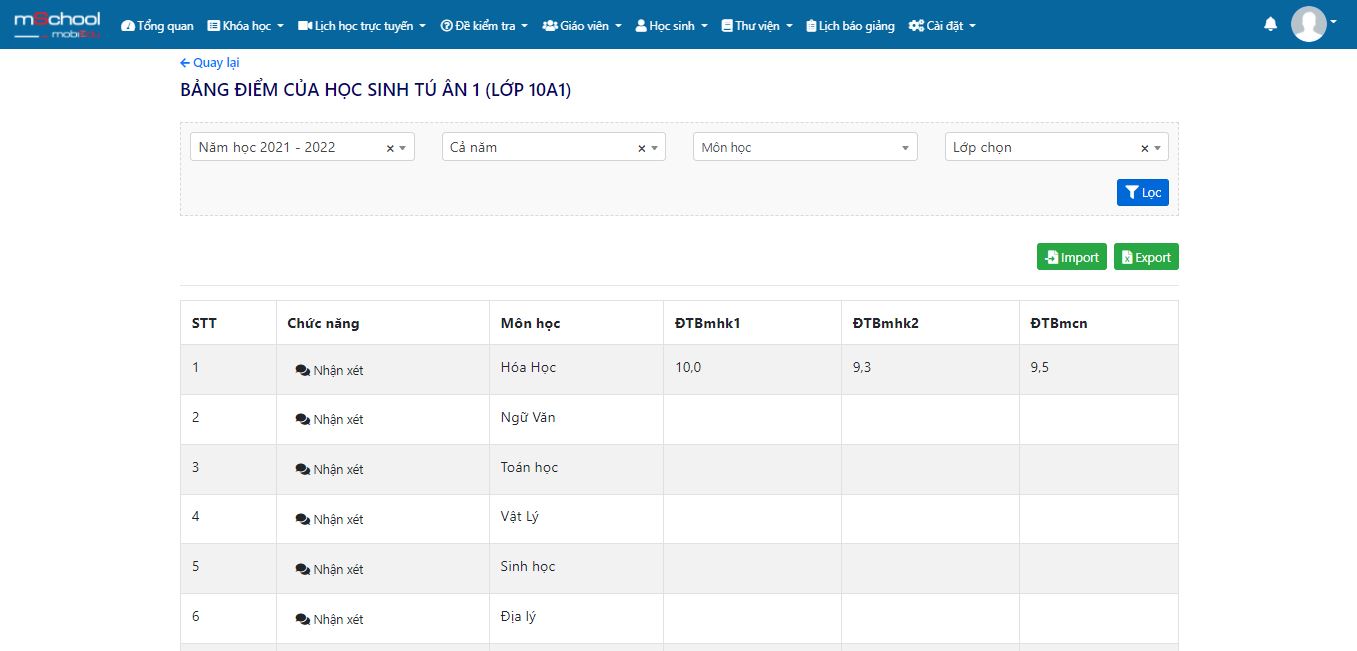Click the mSchool logo
The image size is (1357, 651).
[57, 25]
